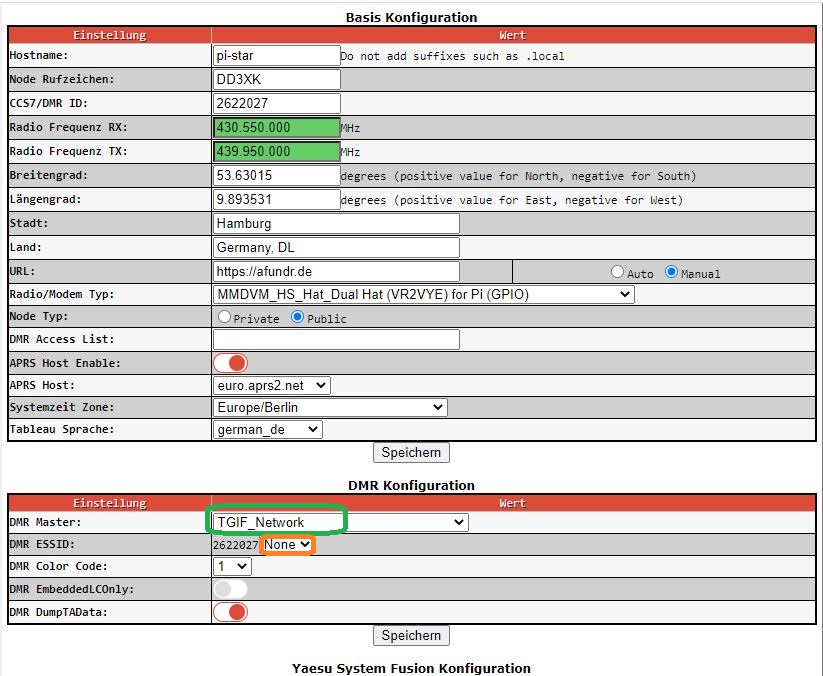Click the 'Yaesu System Fusion Konfiguration' heading
The image size is (823, 676).
pyautogui.click(x=412, y=668)
